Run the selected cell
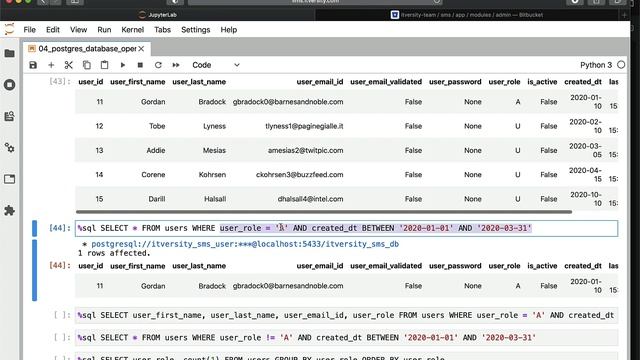This screenshot has height=360, width=640. click(122, 65)
